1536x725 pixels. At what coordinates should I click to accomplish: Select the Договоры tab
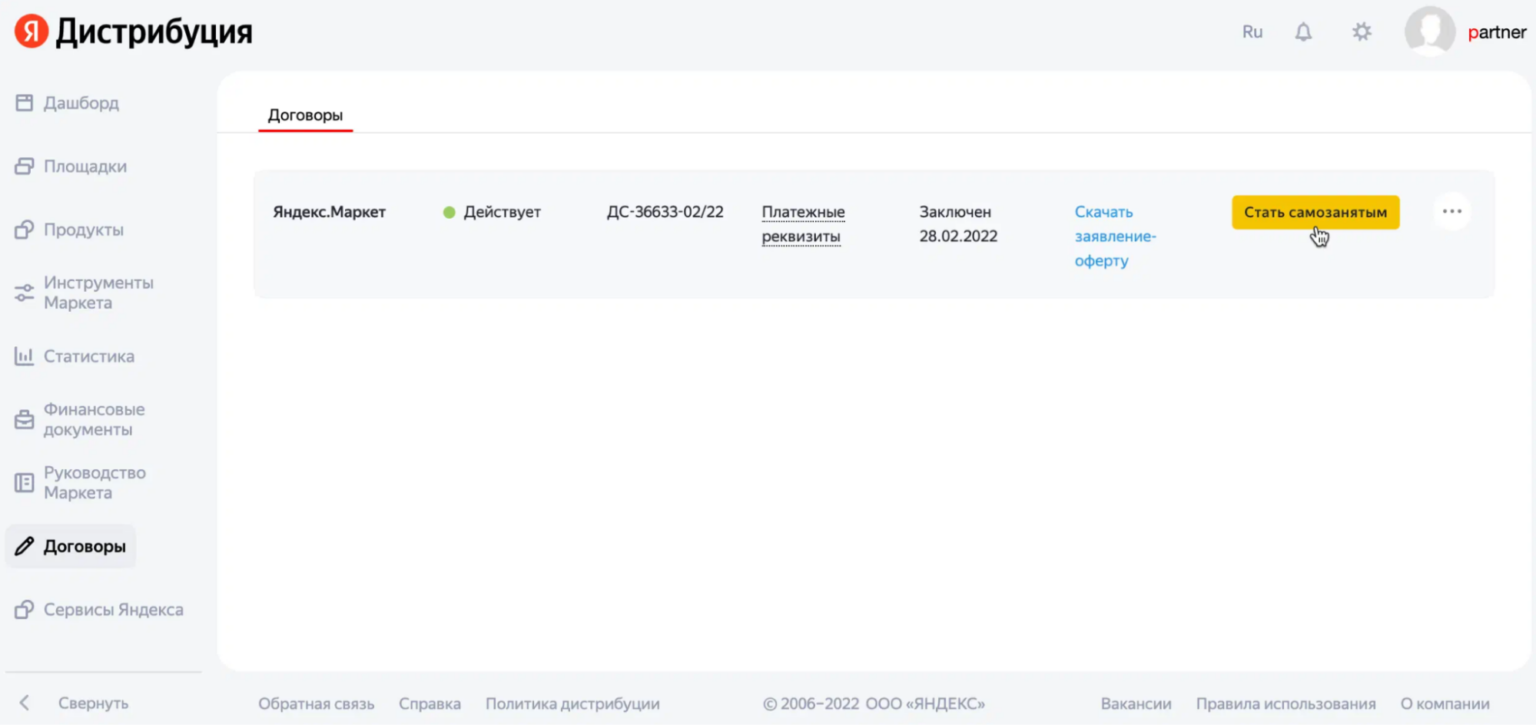[305, 116]
